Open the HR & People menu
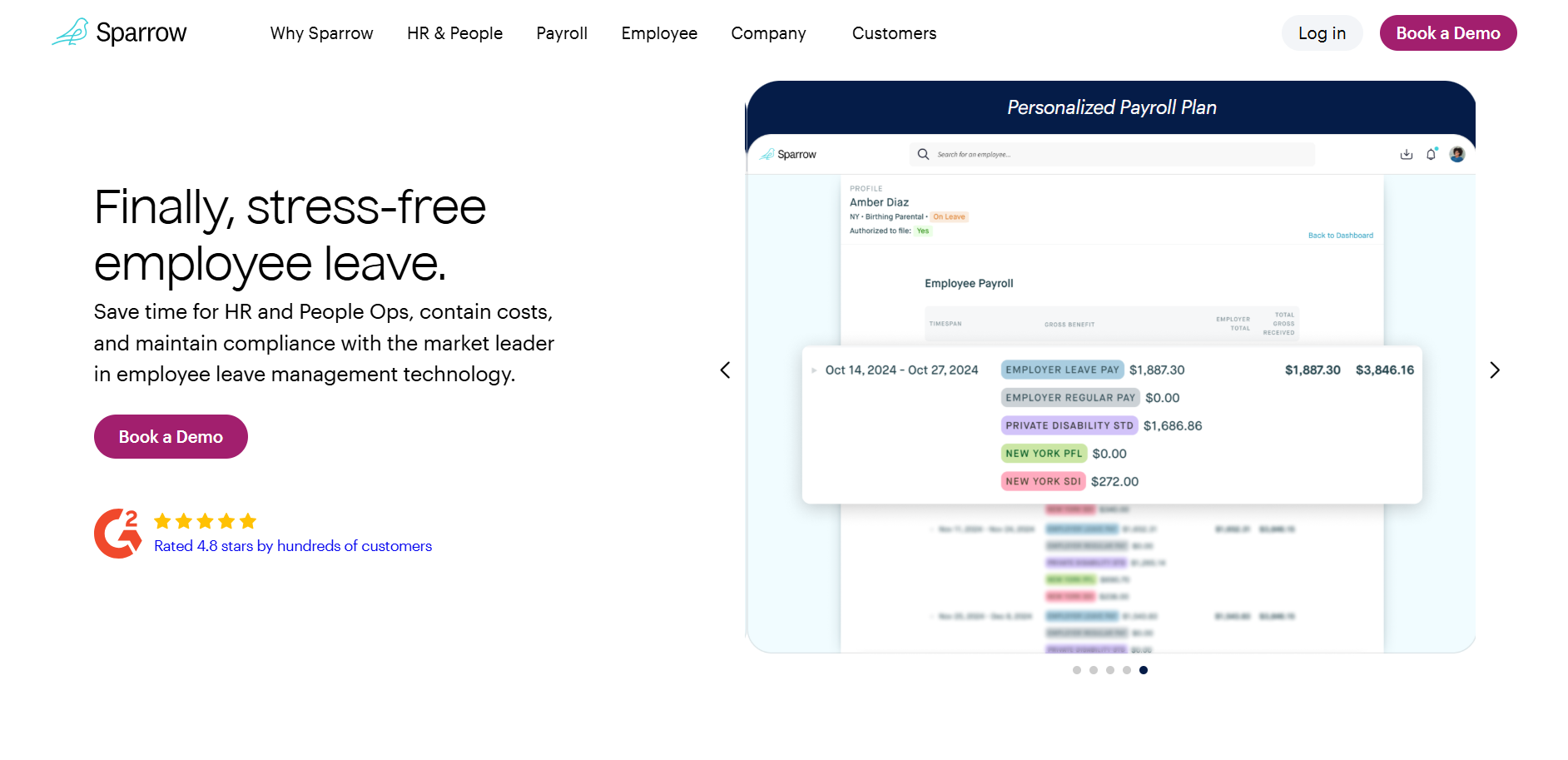Screen dimensions: 1568x760 point(454,33)
